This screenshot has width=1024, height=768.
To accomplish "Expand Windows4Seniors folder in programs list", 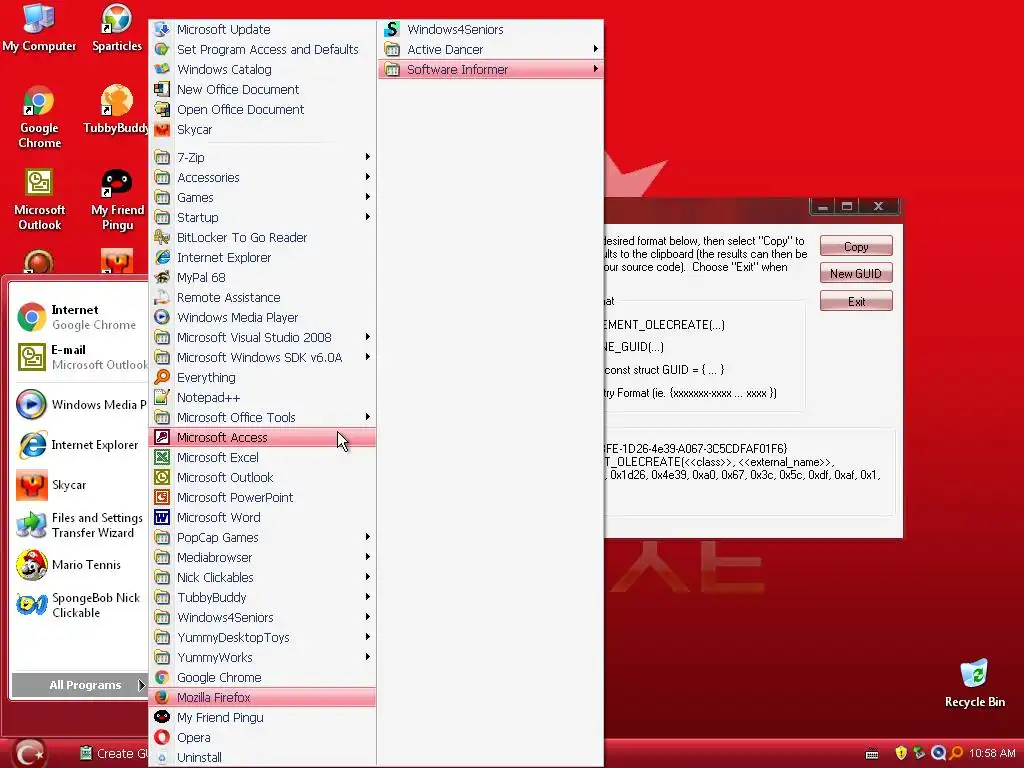I will [x=263, y=617].
